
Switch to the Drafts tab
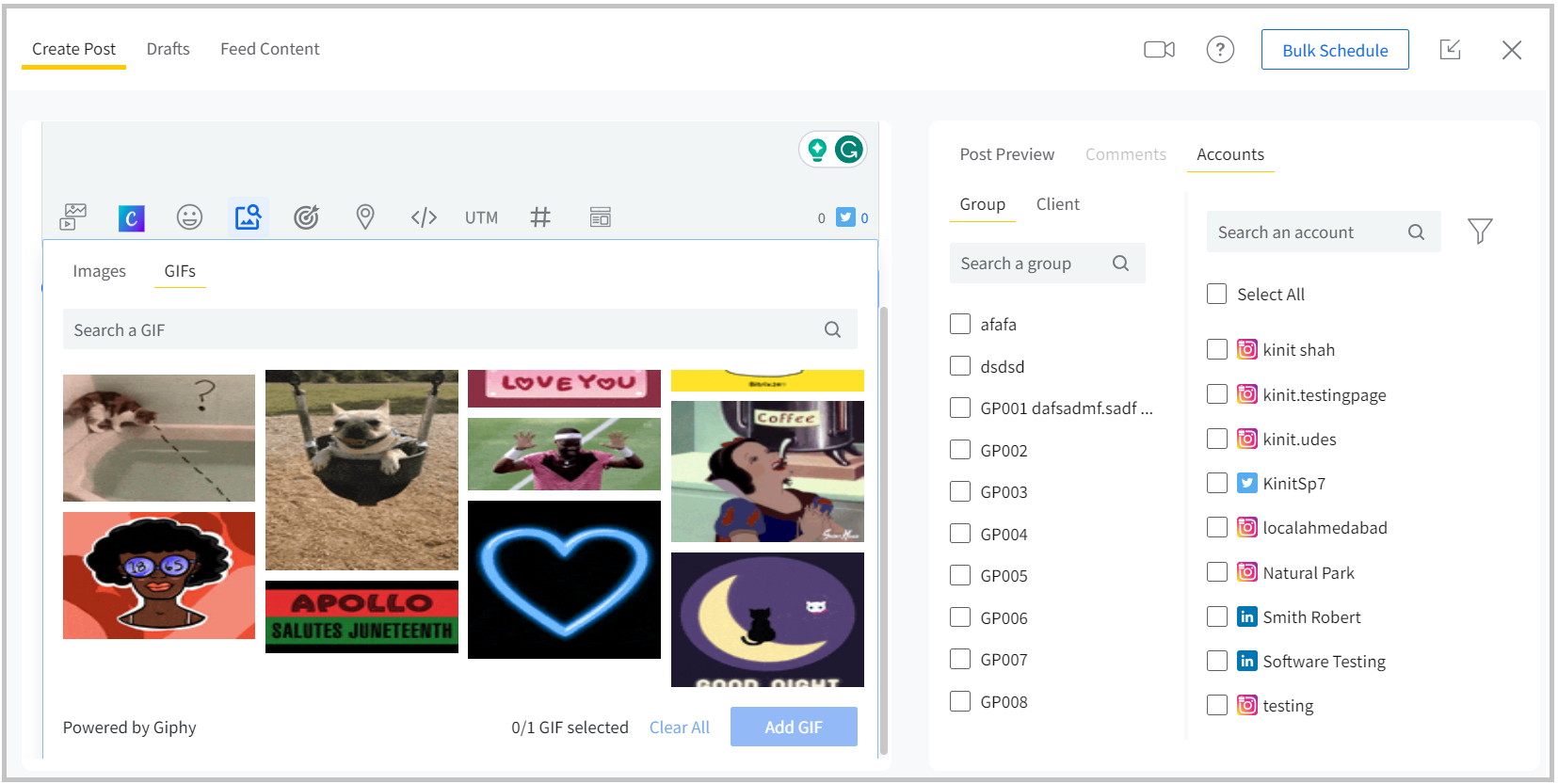[168, 49]
